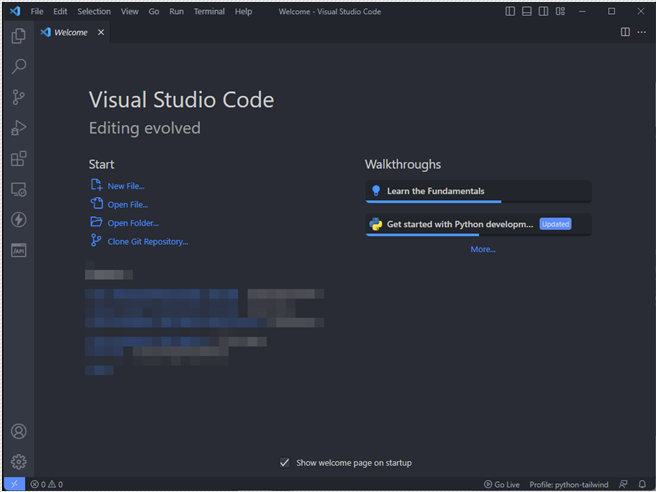Toggle the bottom panel layout icon

pos(527,11)
